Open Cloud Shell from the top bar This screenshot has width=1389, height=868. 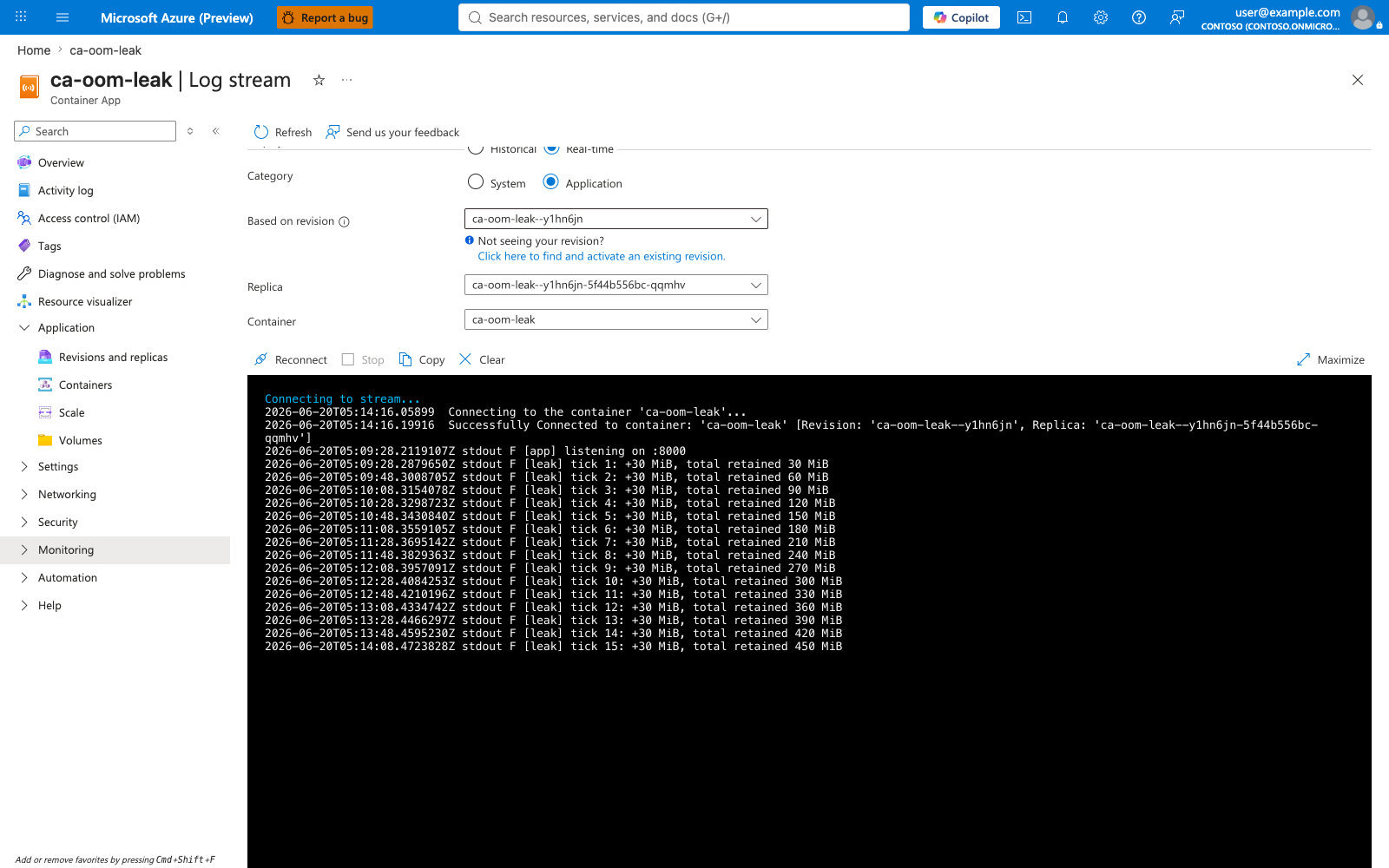[1024, 17]
